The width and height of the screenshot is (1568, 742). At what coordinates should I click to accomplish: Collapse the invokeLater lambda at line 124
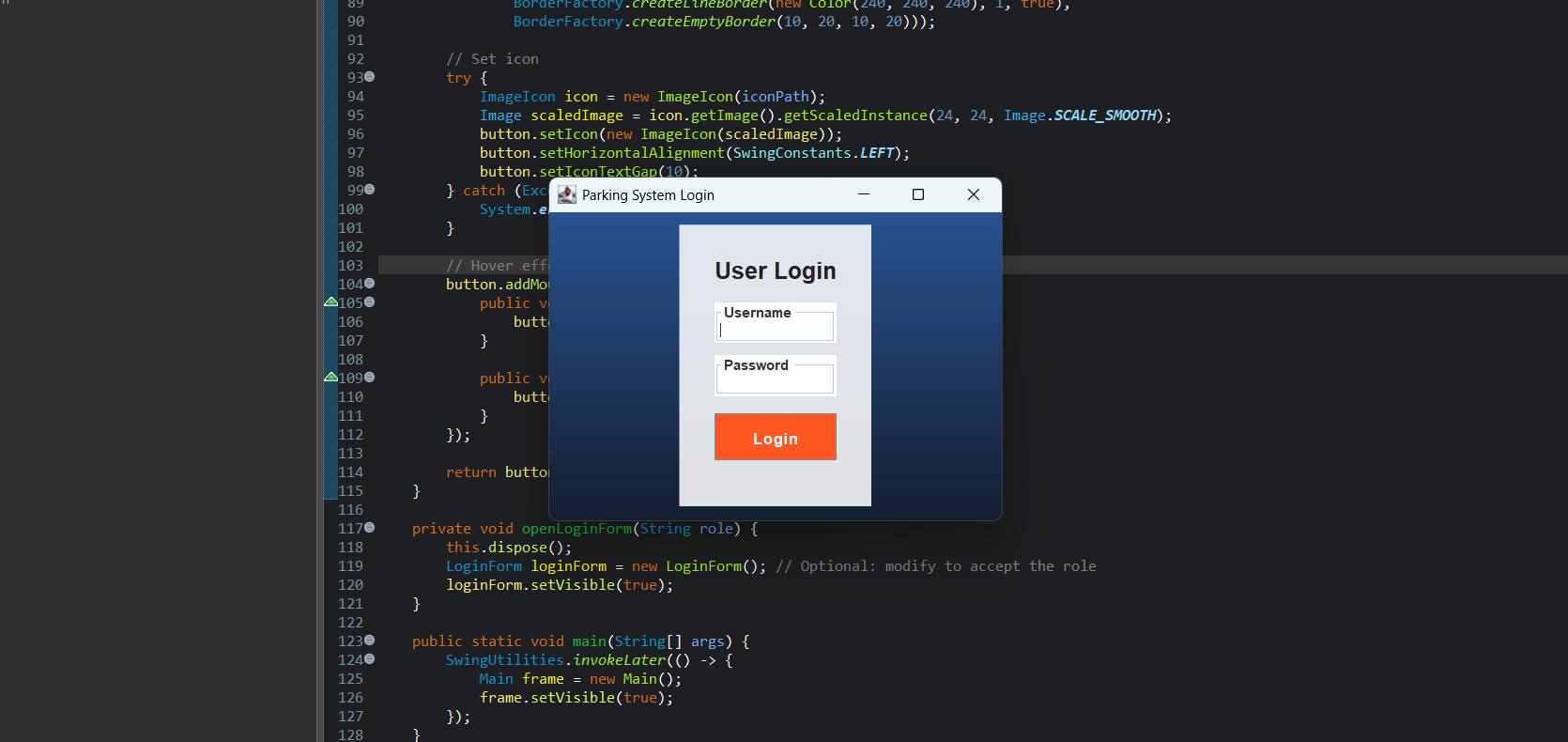click(x=370, y=659)
